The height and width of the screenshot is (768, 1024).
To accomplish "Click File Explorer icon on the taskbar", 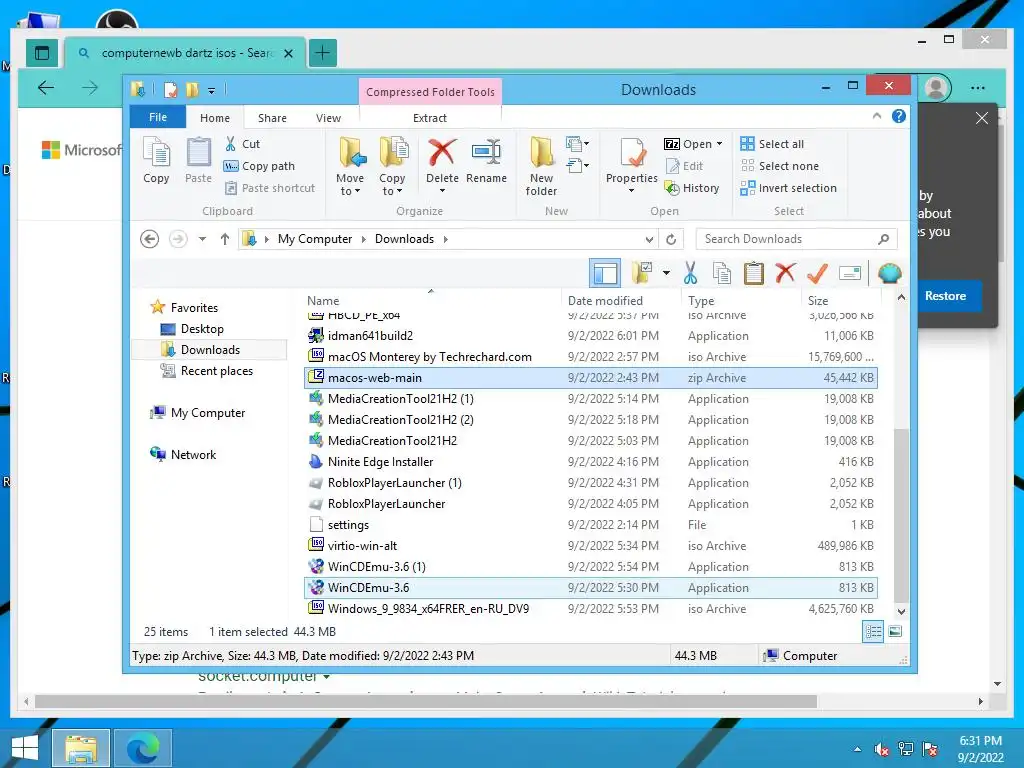I will click(81, 748).
